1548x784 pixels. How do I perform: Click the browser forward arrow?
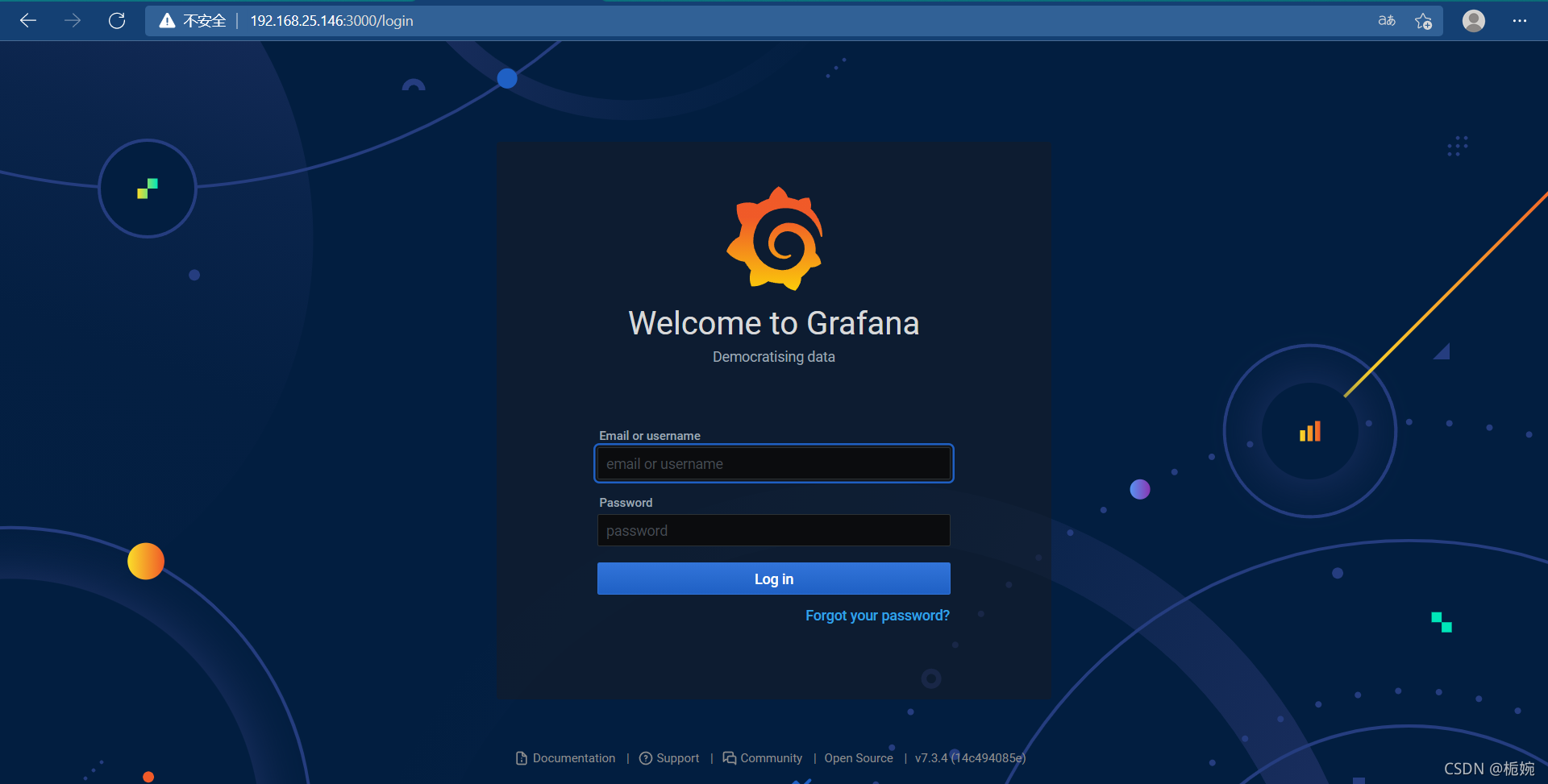coord(73,21)
